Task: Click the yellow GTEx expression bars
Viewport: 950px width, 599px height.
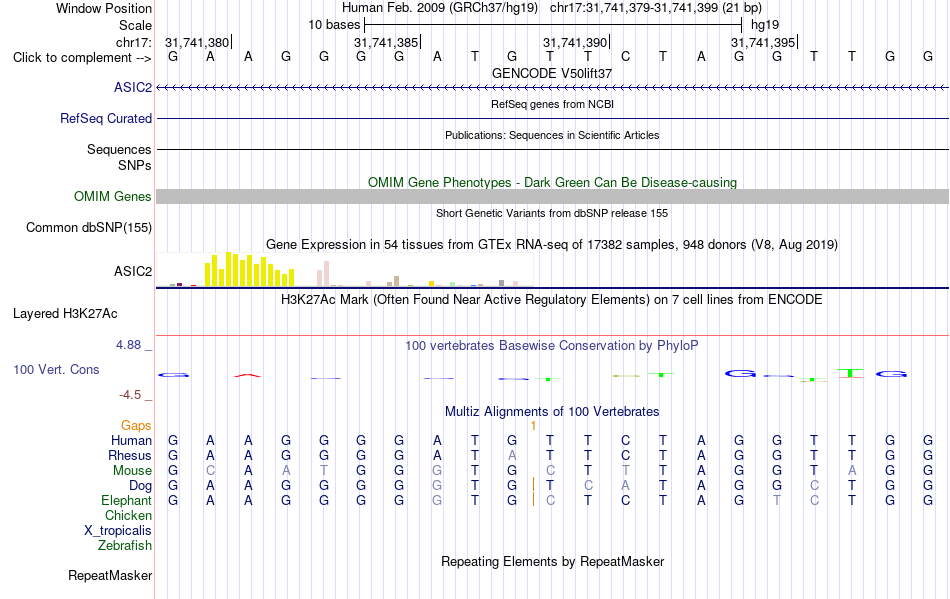Action: [250, 270]
